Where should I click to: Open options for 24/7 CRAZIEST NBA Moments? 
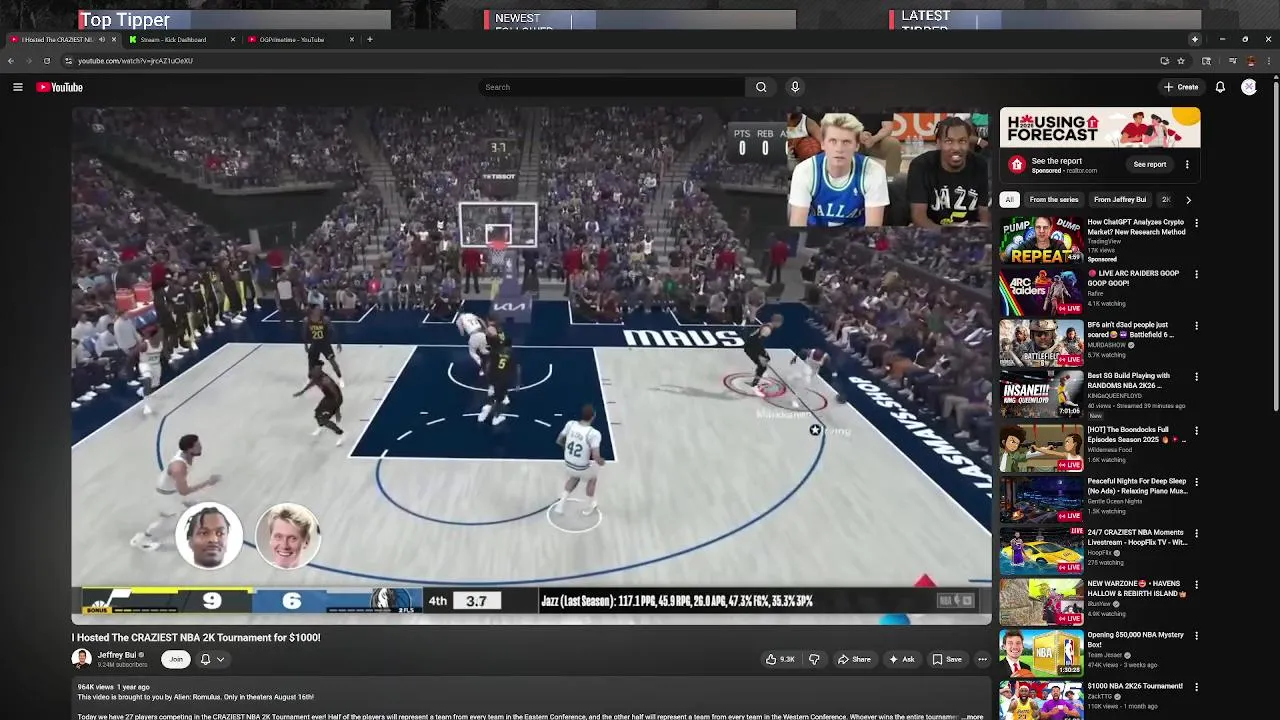click(x=1196, y=533)
